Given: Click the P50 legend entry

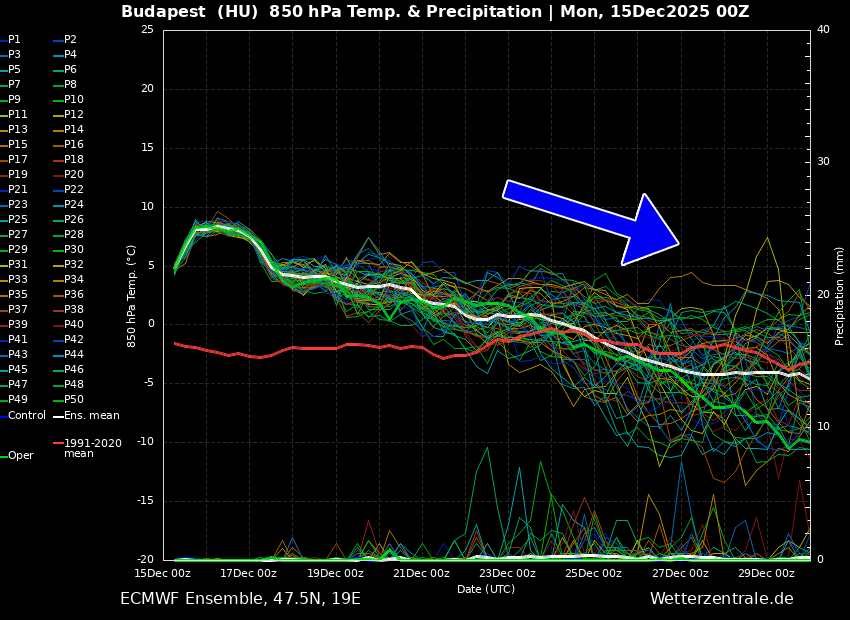Looking at the screenshot, I should [74, 400].
